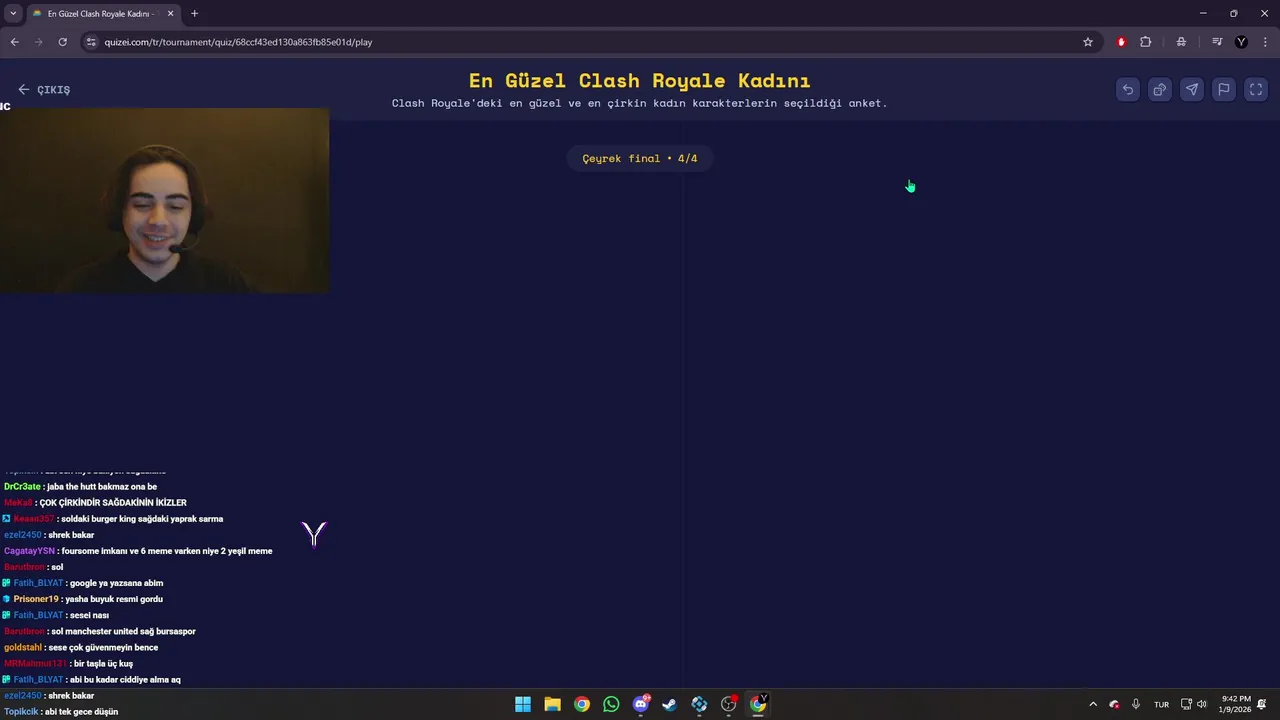Enter fullscreen mode with corner-brackets icon

pyautogui.click(x=1256, y=89)
